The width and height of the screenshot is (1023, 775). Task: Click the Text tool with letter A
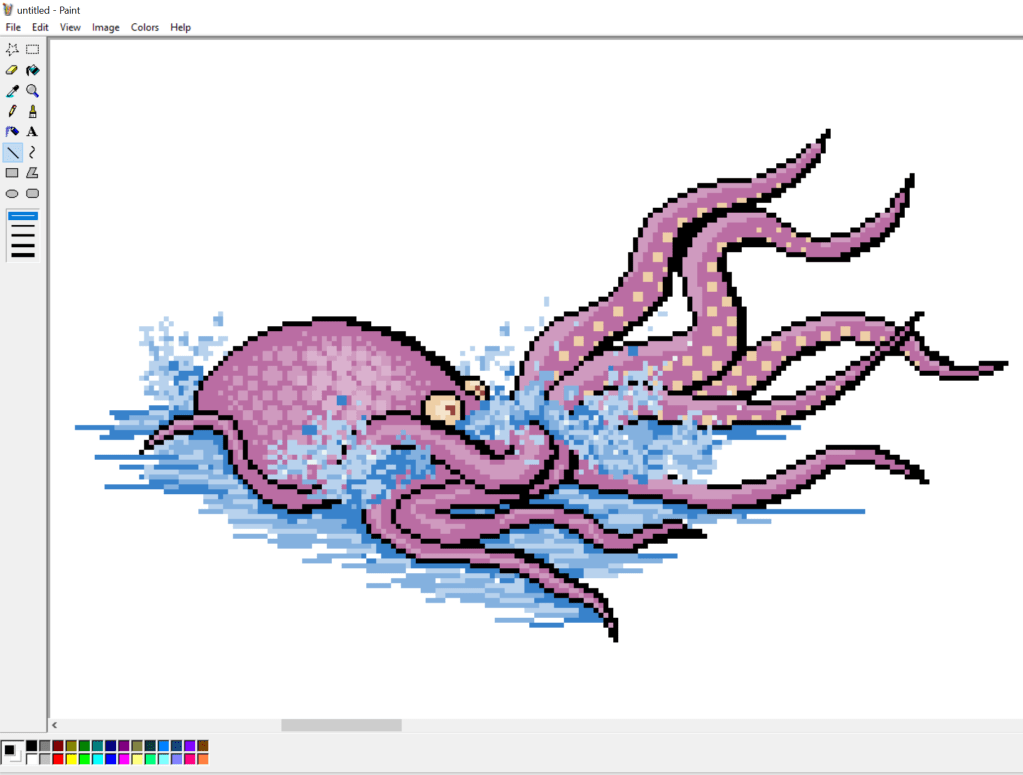(32, 132)
